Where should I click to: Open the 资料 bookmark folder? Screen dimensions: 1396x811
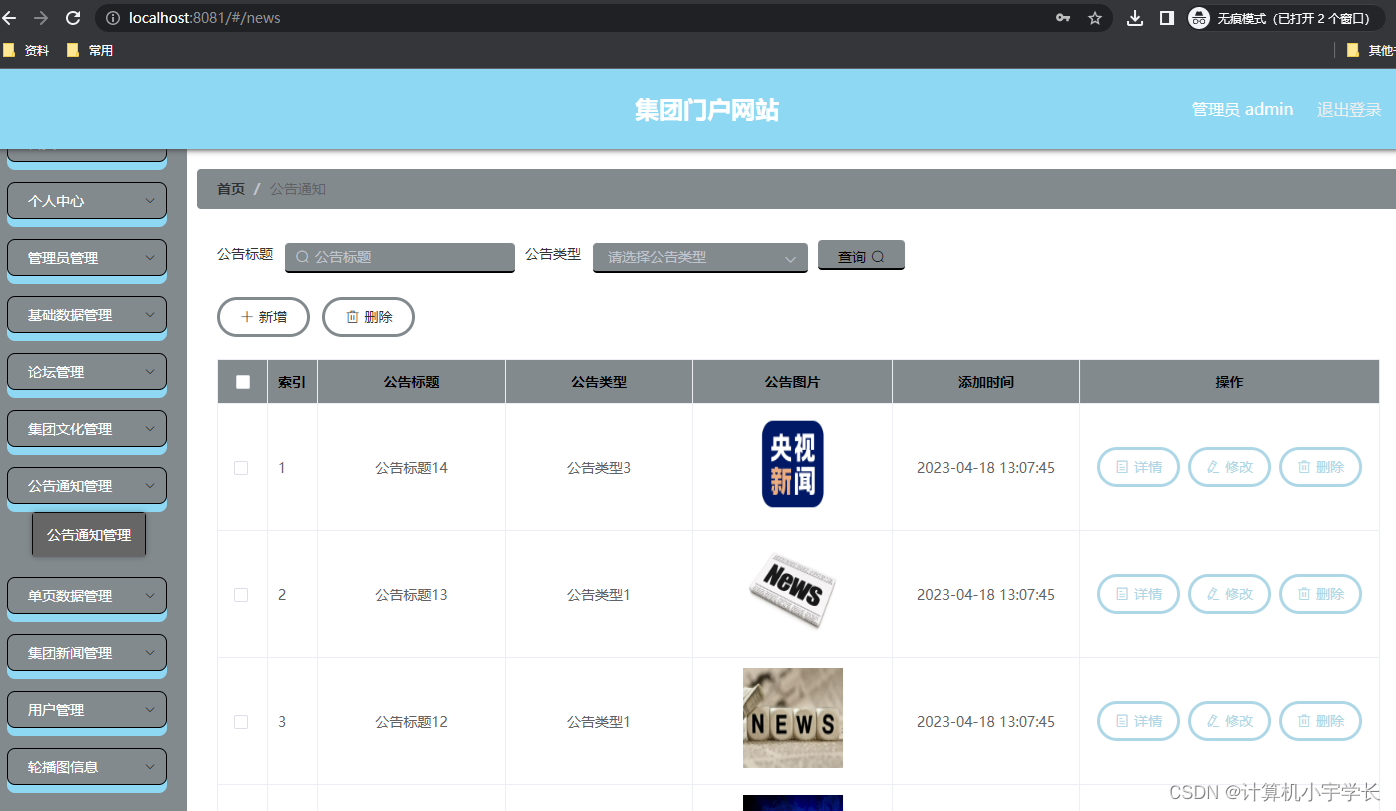(26, 50)
